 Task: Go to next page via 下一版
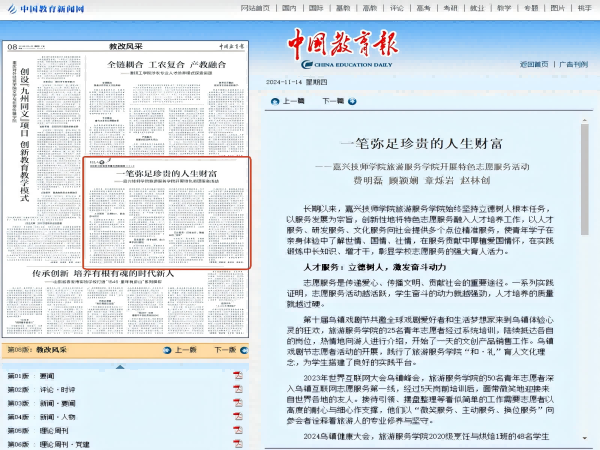coord(225,350)
